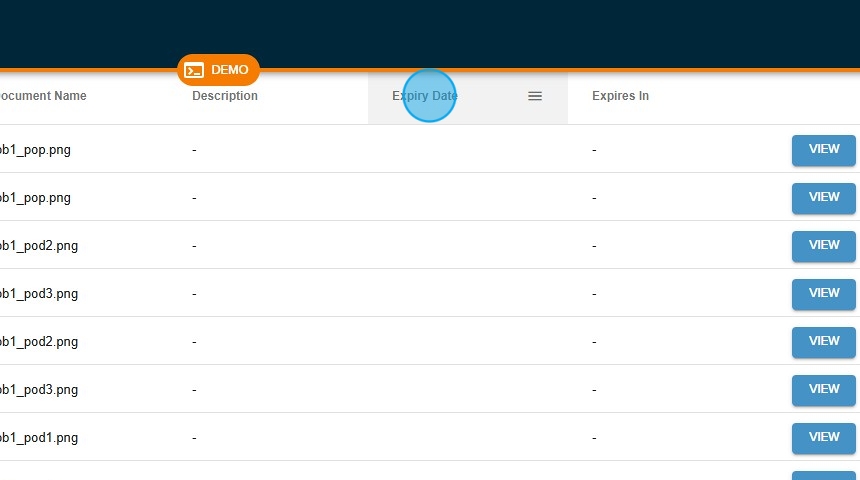This screenshot has width=860, height=480.
Task: Select the second pop.png file name
Action: (x=35, y=198)
